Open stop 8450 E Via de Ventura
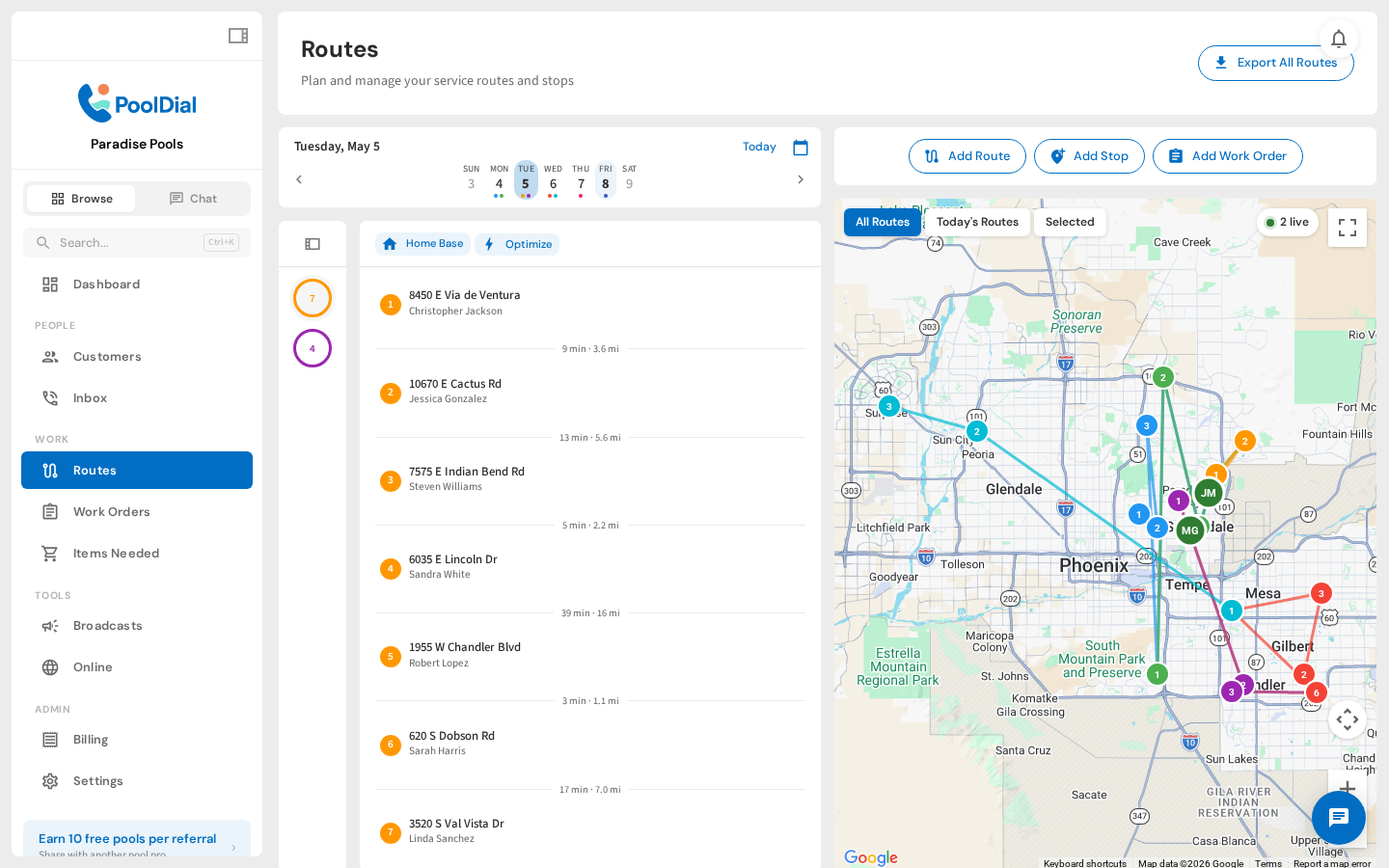 pyautogui.click(x=590, y=304)
